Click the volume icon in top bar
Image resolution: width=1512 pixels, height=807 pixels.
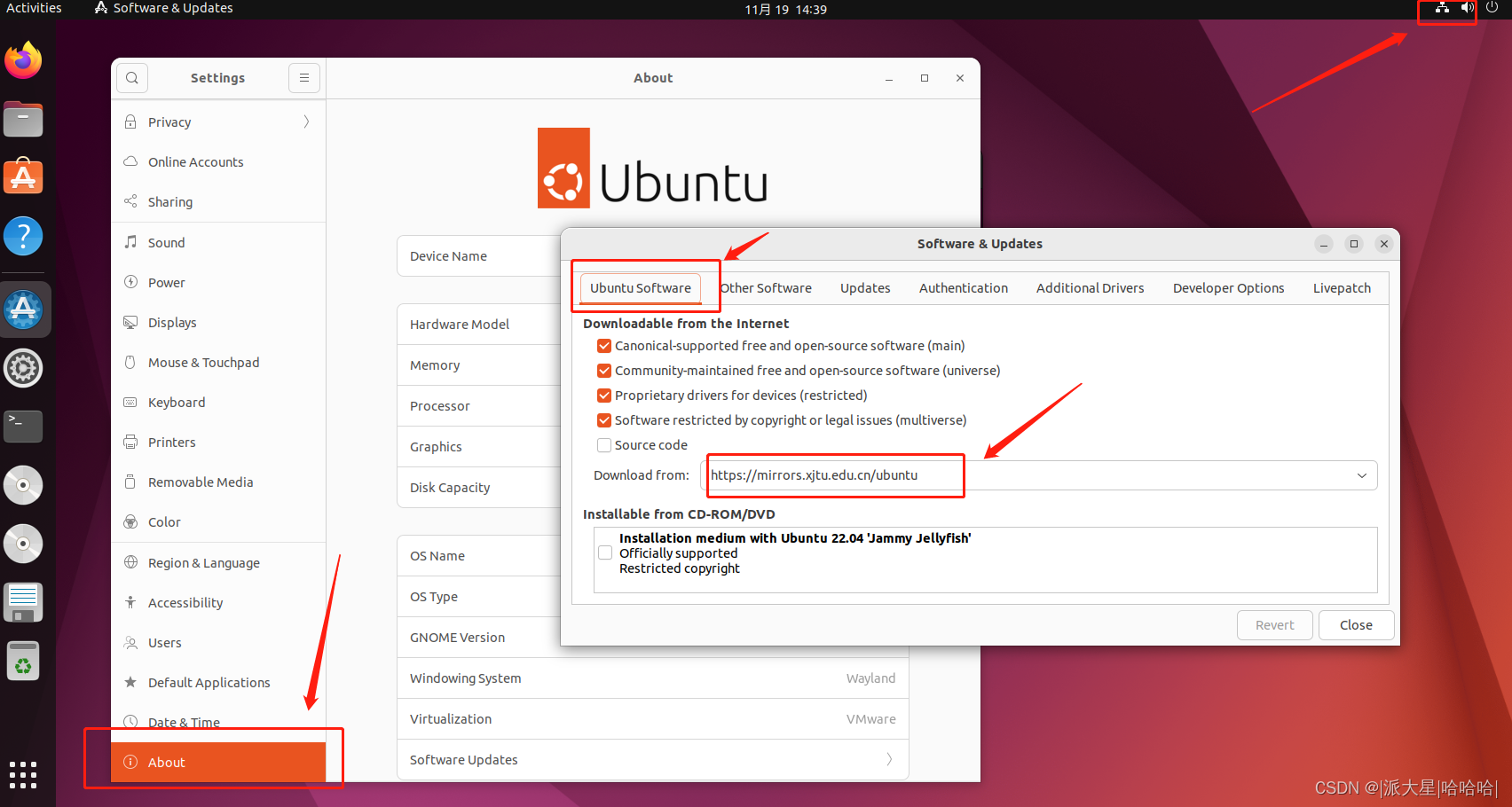point(1468,8)
